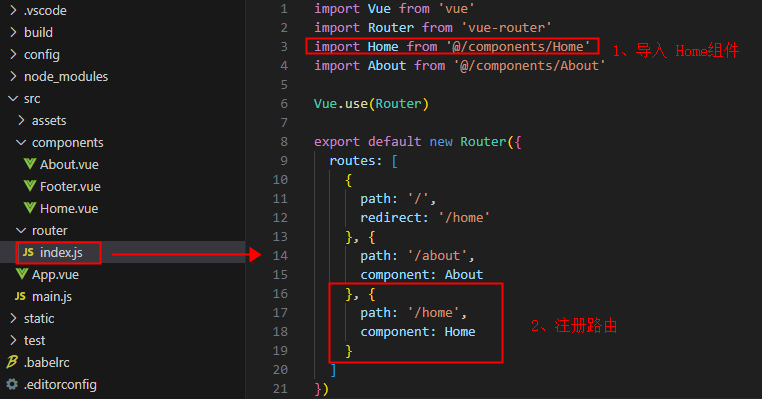Click line number 21 in gutter
Viewport: 762px width, 399px height.
click(280, 389)
